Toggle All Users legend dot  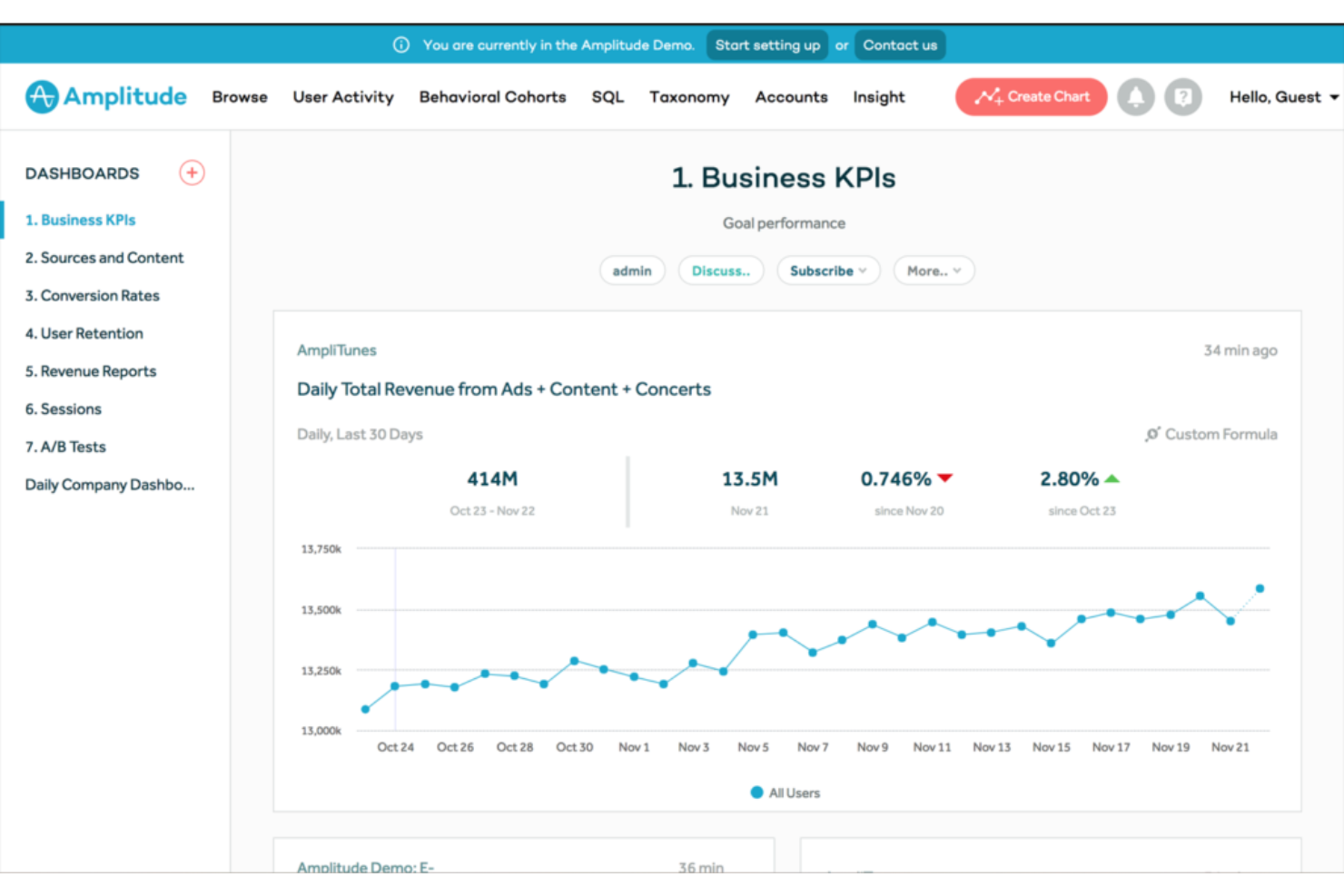tap(756, 793)
